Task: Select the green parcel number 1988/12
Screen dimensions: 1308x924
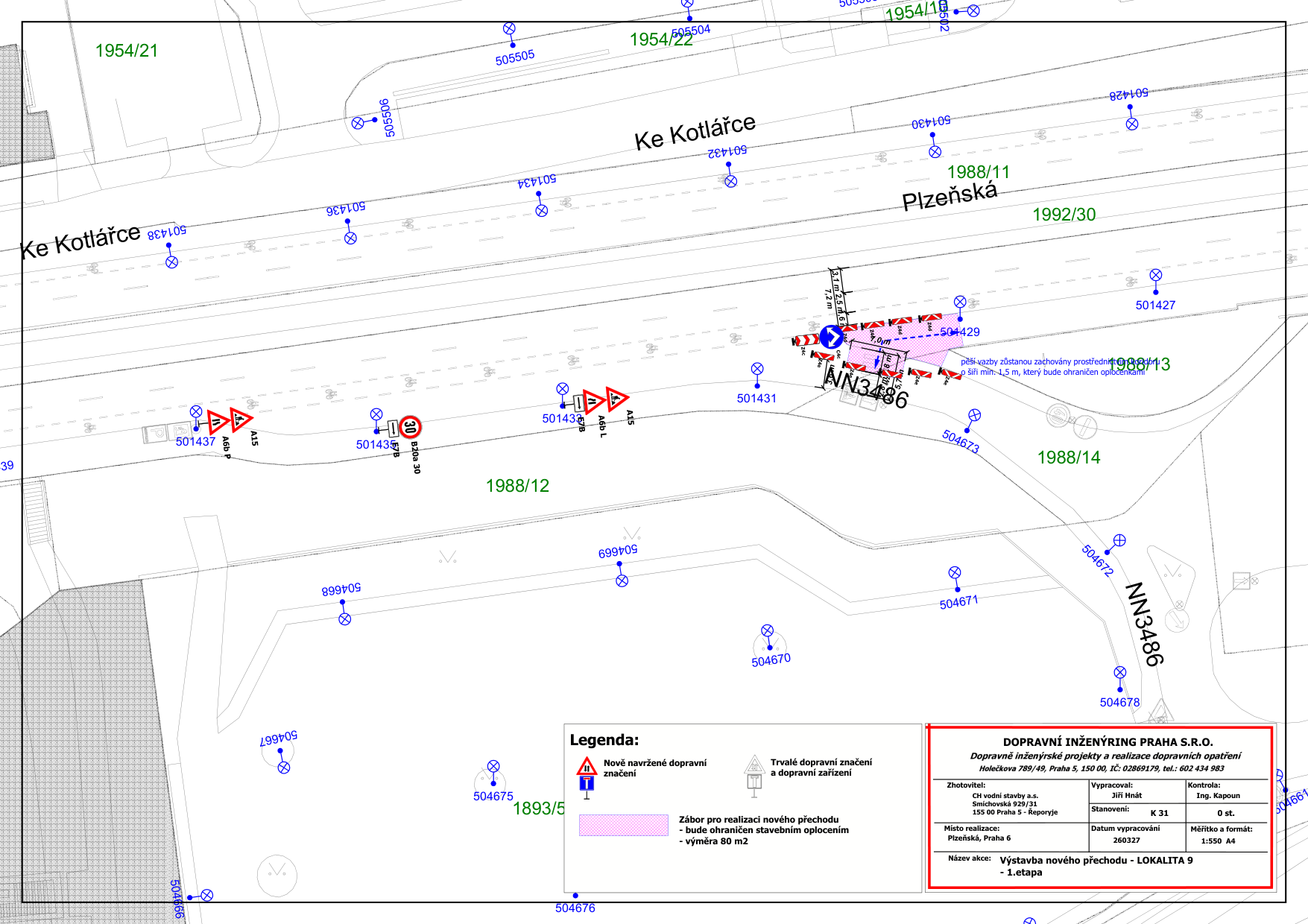Action: pyautogui.click(x=517, y=486)
